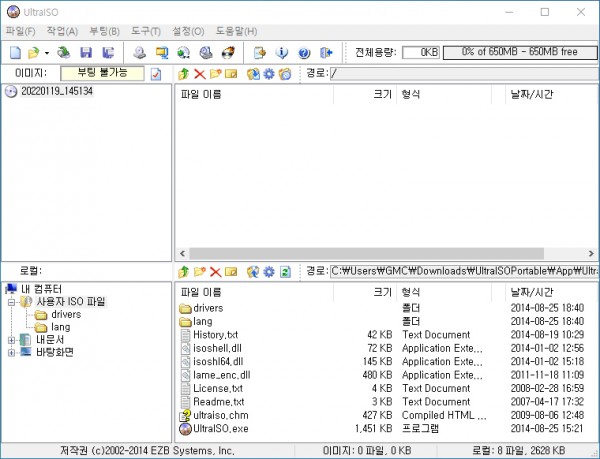Click the blue Info bubble icon
This screenshot has height=459, width=600.
[282, 52]
